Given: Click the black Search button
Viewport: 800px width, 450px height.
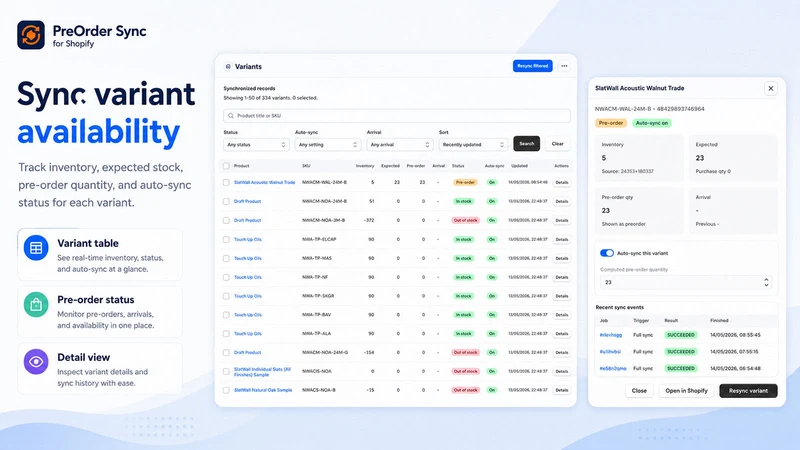Looking at the screenshot, I should tap(527, 144).
